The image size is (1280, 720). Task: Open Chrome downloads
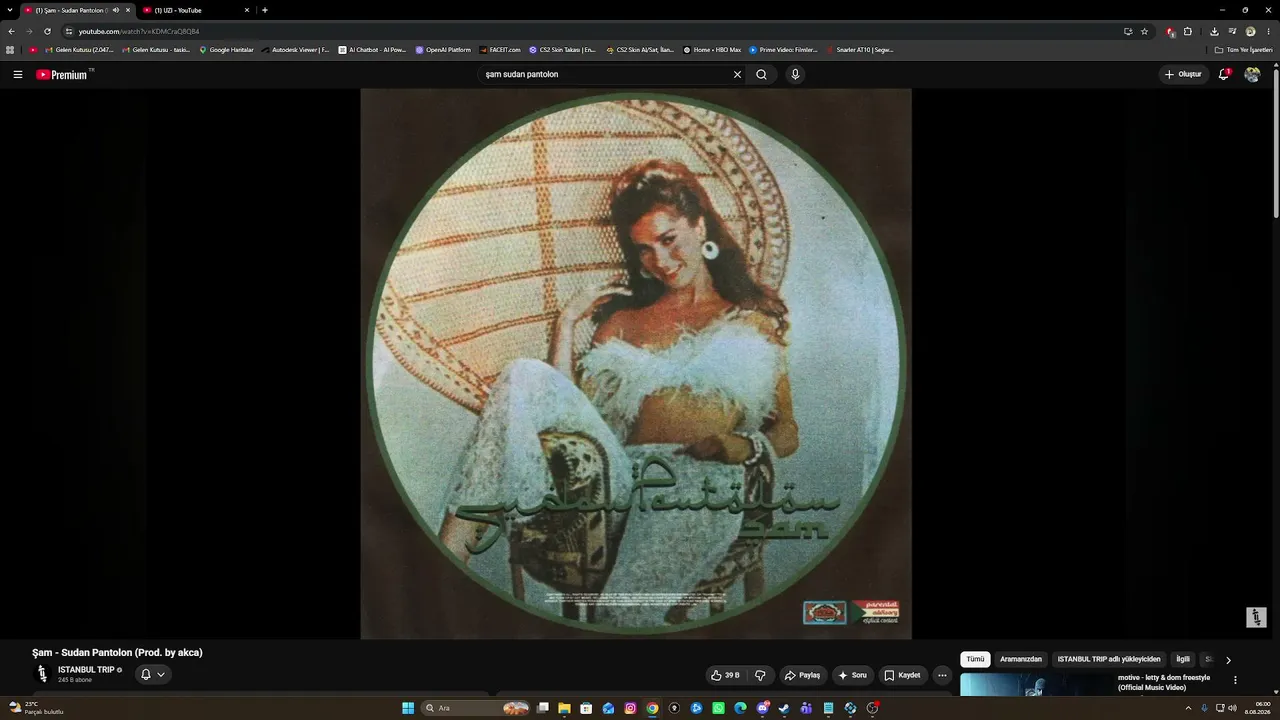click(1214, 31)
